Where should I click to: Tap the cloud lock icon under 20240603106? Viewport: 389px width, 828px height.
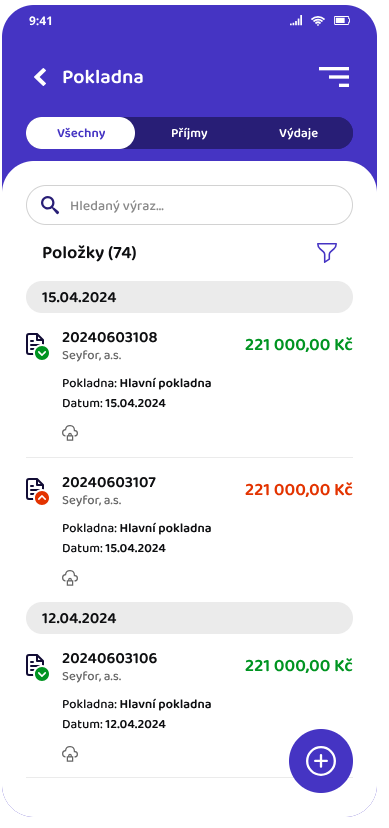(70, 754)
